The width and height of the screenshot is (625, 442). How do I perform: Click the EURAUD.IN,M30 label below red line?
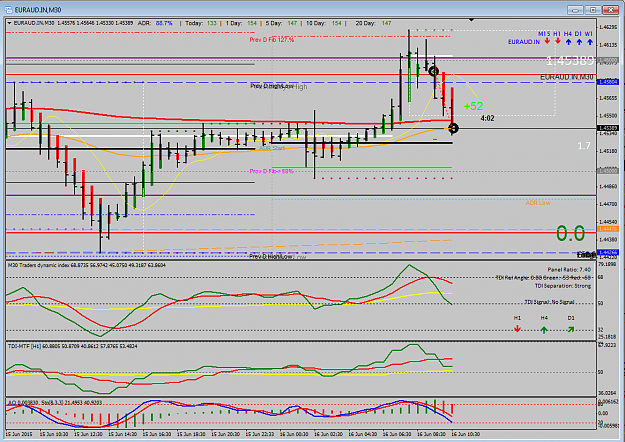[566, 77]
